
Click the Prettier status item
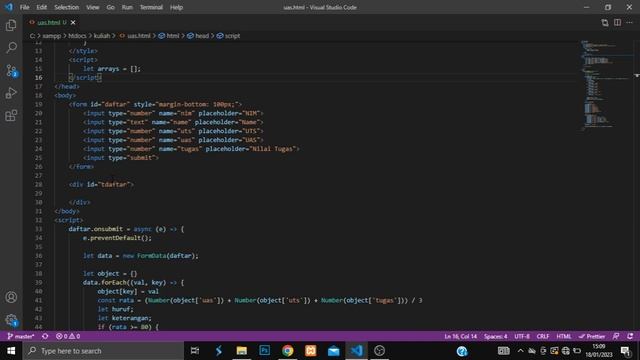coord(592,336)
